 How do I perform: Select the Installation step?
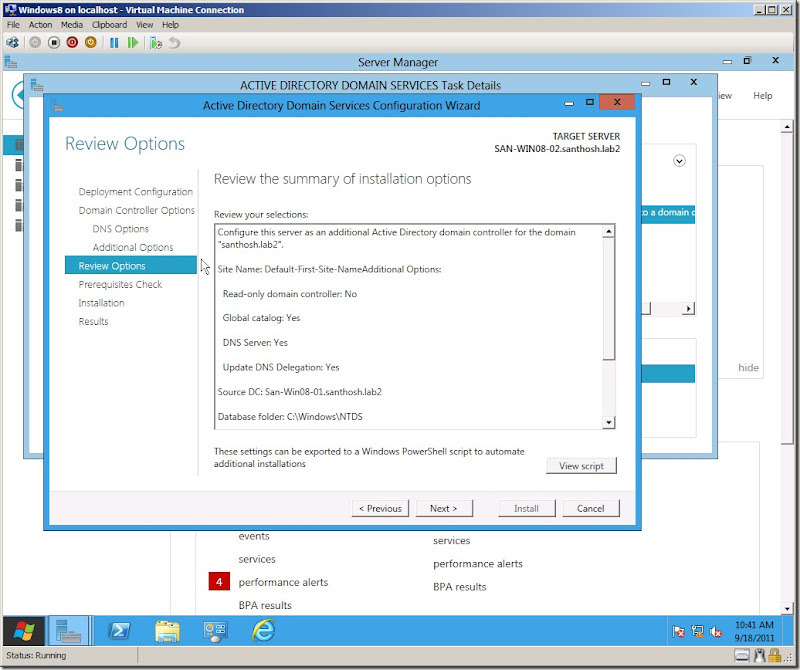(101, 303)
